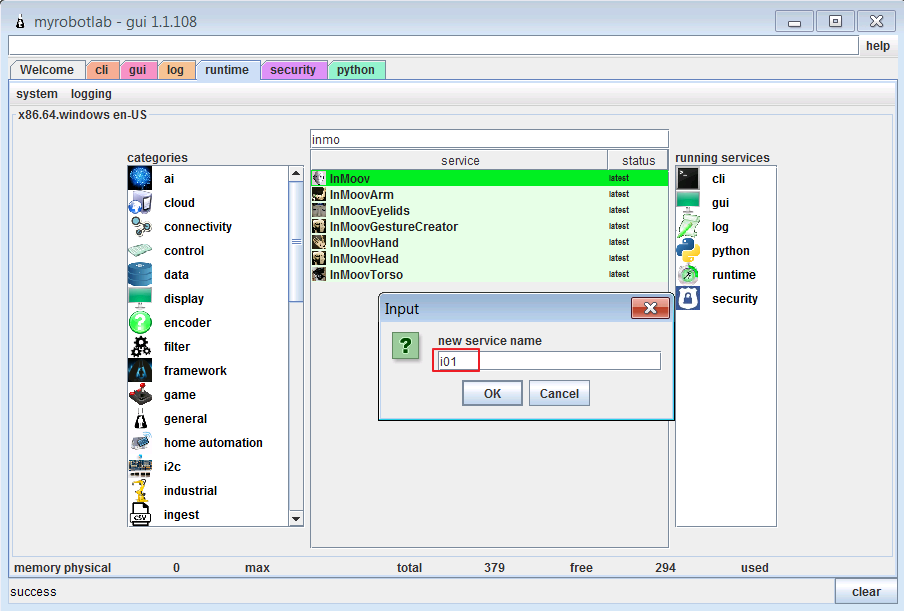This screenshot has width=904, height=611.
Task: Click the categories list scroll down arrow
Action: click(296, 519)
